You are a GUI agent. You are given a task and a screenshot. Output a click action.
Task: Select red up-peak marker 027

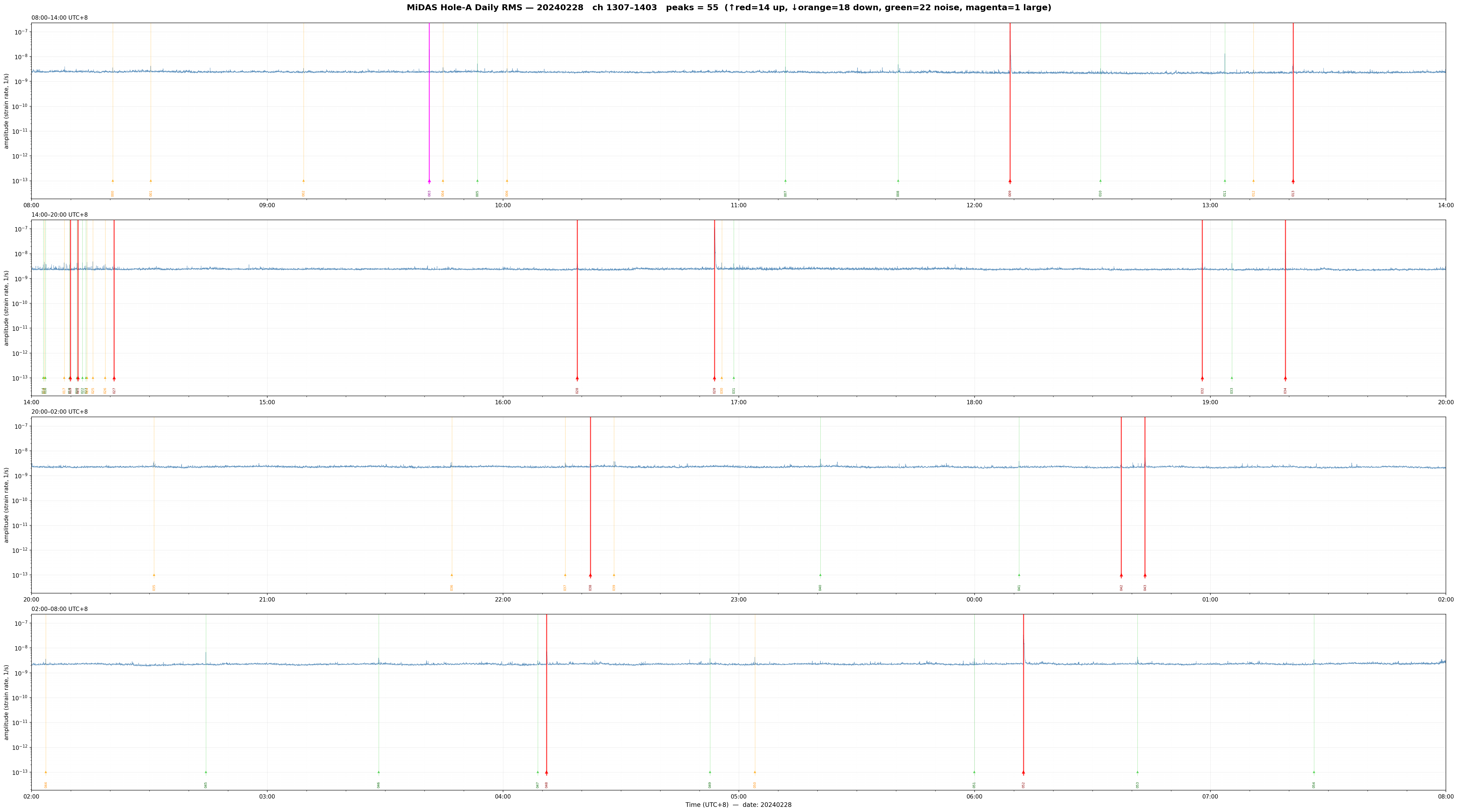coord(114,378)
